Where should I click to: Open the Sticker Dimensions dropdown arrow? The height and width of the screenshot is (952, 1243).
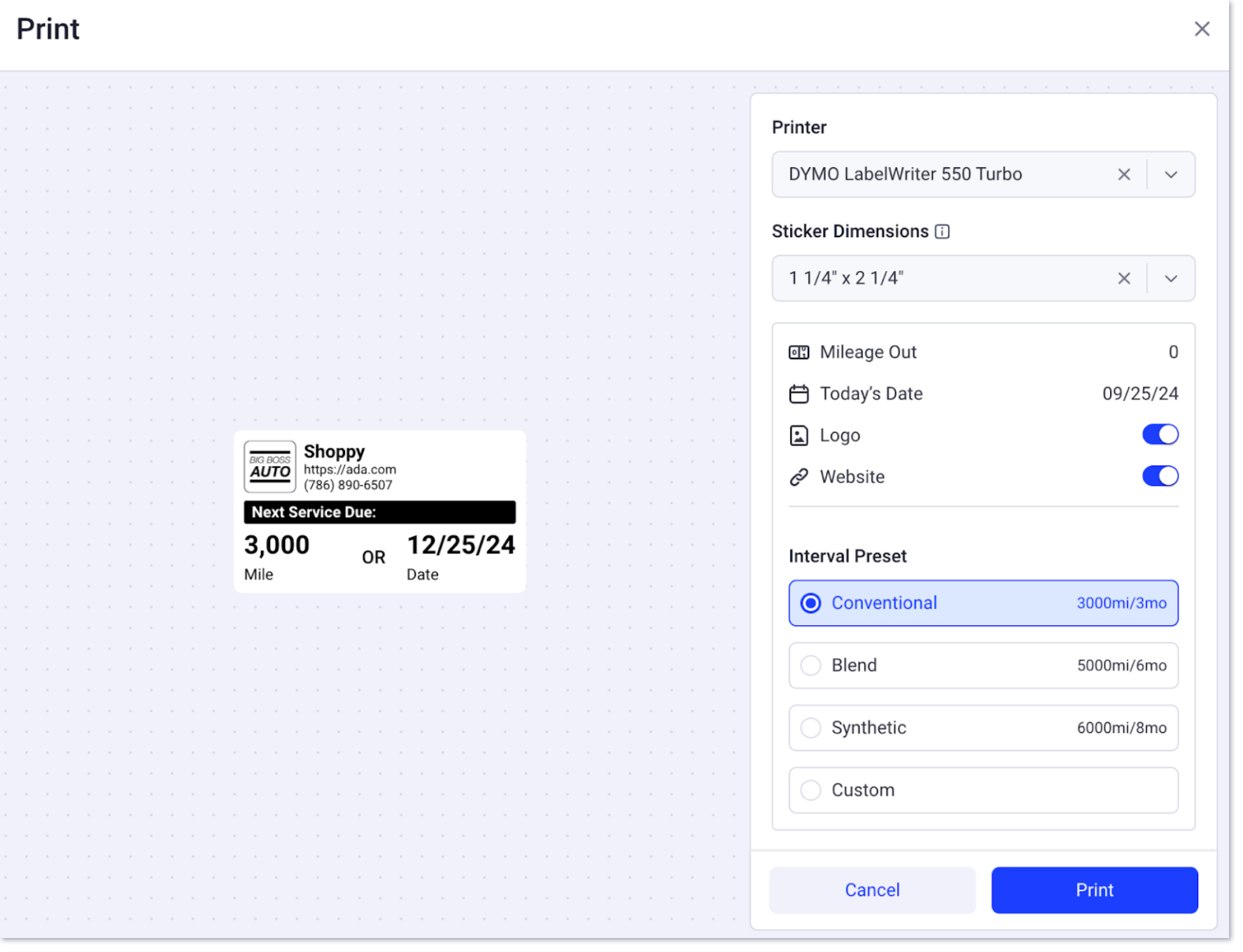[x=1171, y=279]
